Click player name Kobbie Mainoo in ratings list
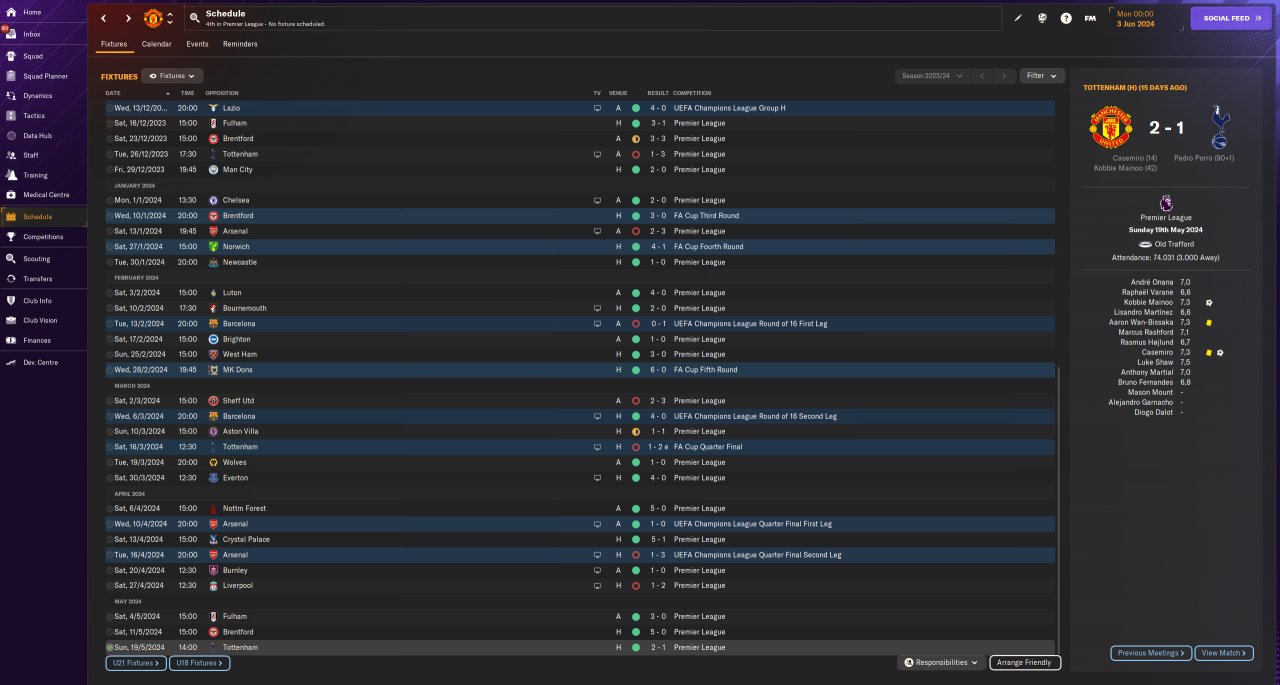Image resolution: width=1280 pixels, height=685 pixels. click(x=1146, y=302)
